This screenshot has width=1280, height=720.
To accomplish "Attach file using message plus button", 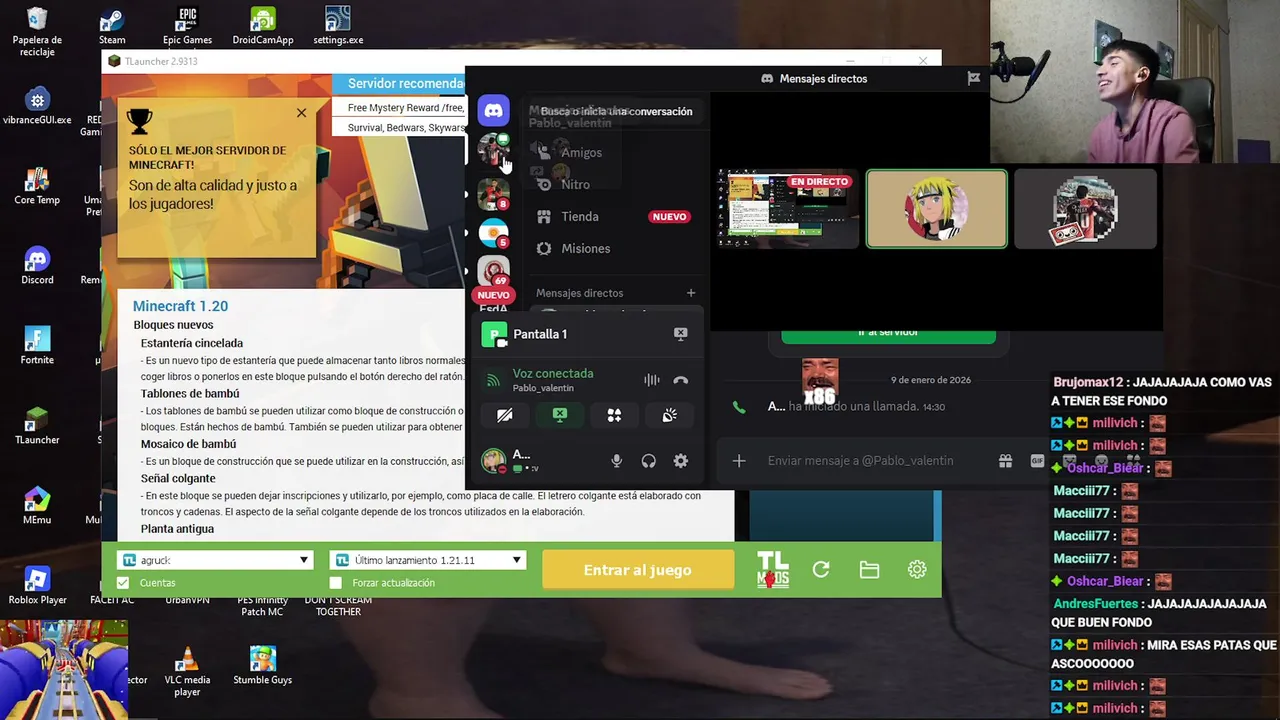I will (739, 461).
